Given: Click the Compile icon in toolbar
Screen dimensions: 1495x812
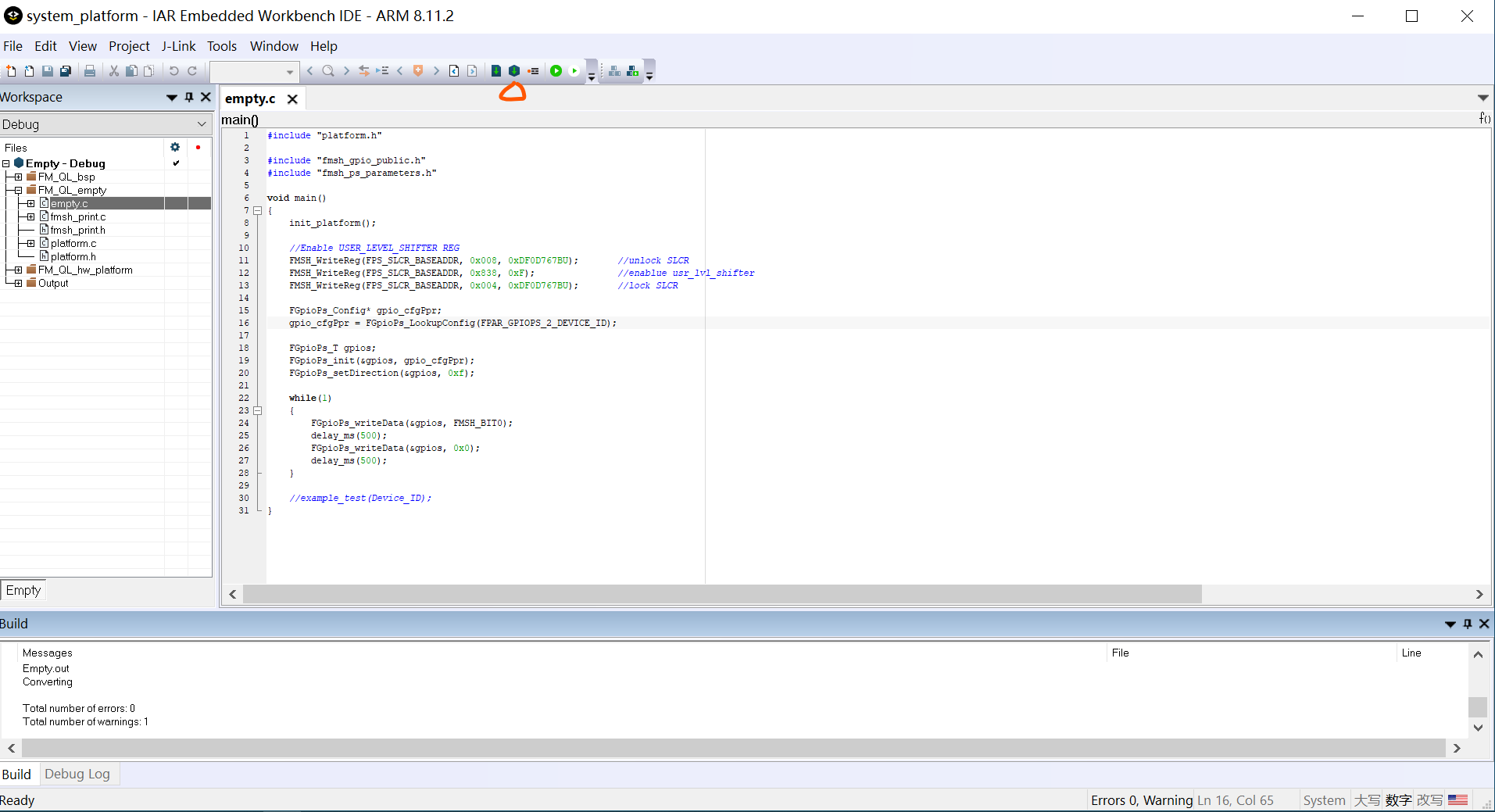Looking at the screenshot, I should coord(495,71).
